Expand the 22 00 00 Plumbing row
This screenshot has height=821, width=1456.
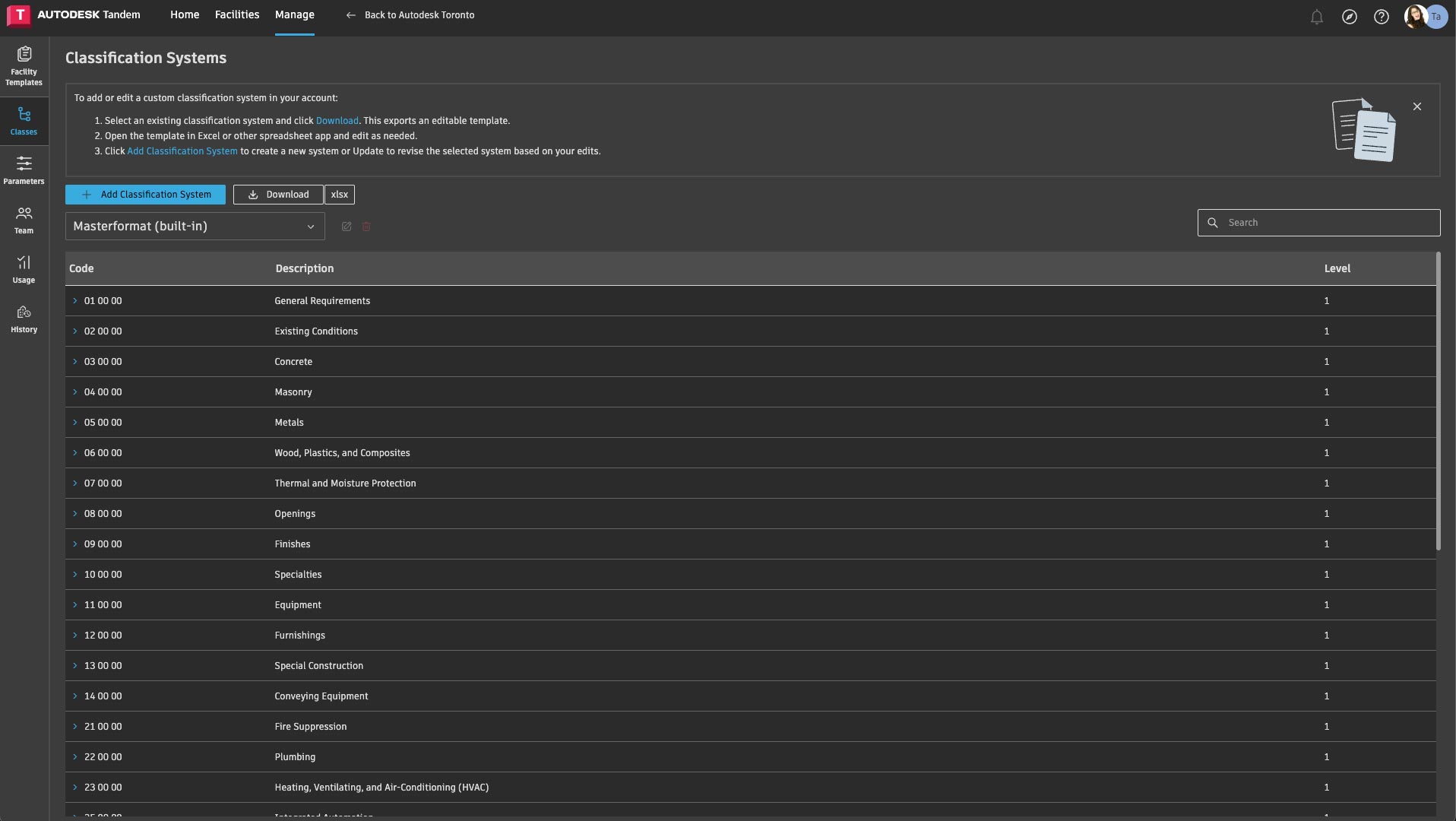pyautogui.click(x=75, y=757)
